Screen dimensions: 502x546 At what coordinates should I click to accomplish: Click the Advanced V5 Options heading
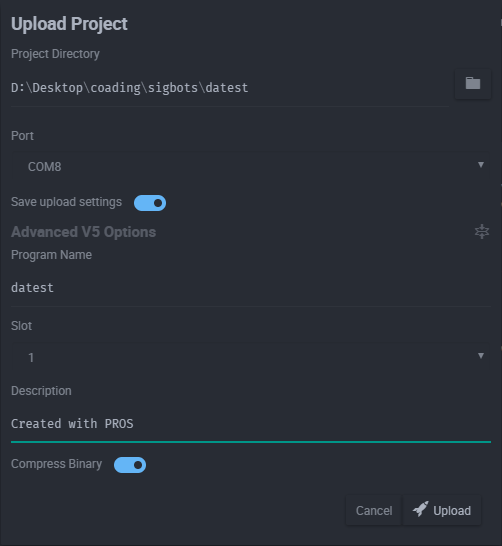coord(84,232)
